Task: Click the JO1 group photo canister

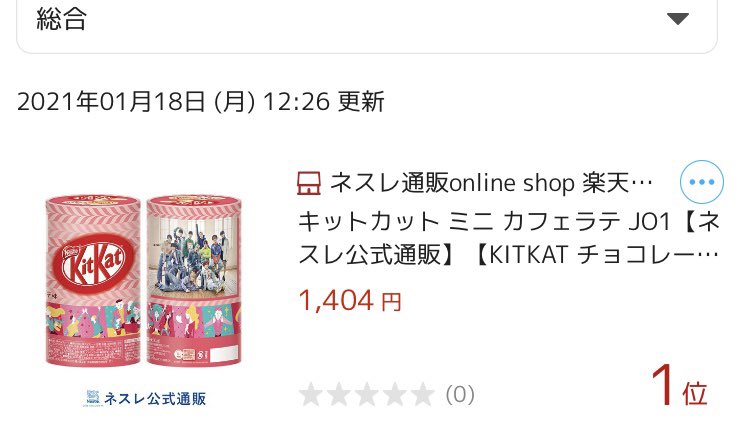Action: (194, 280)
